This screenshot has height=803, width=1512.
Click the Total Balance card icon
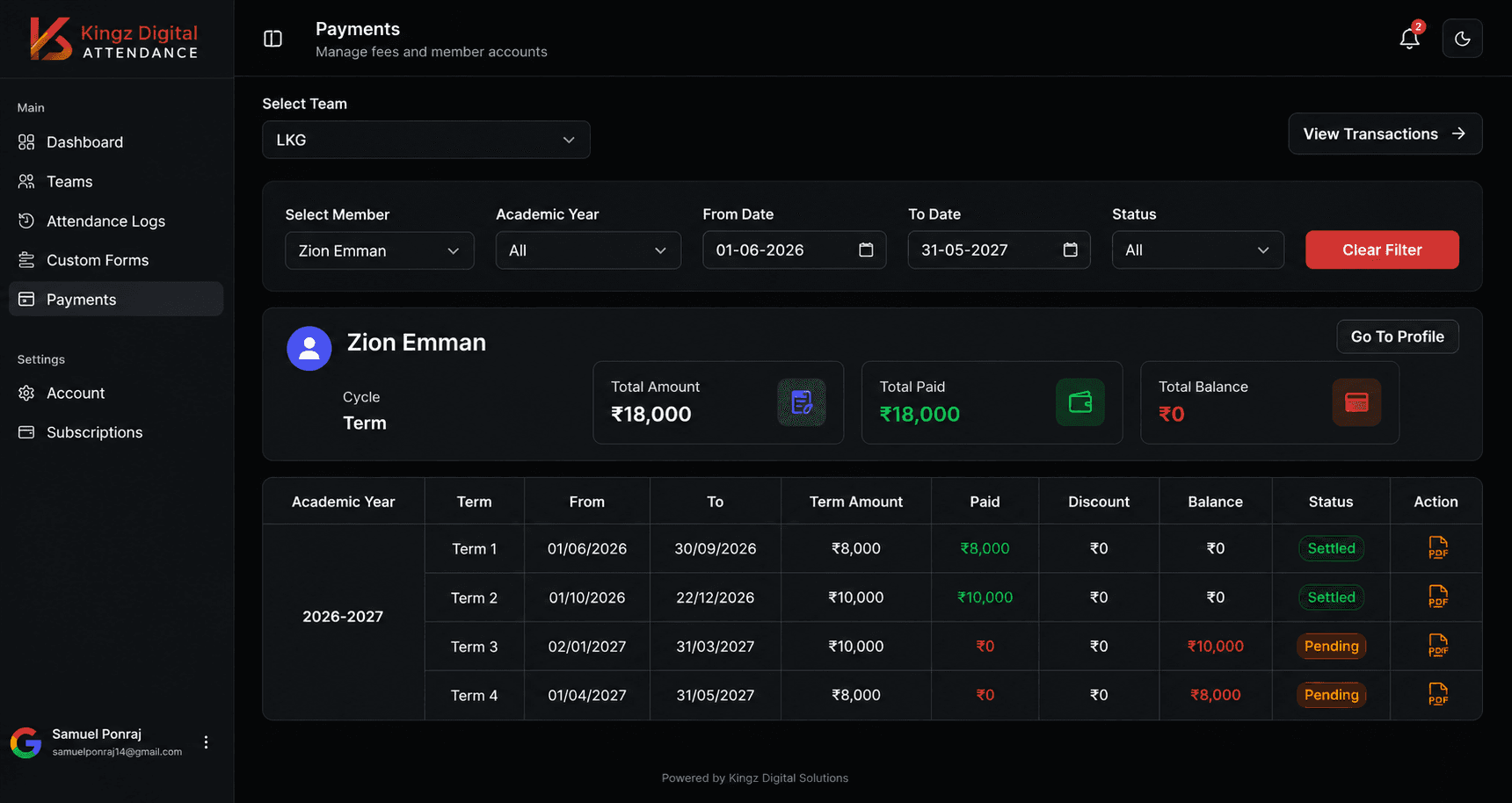[1356, 402]
